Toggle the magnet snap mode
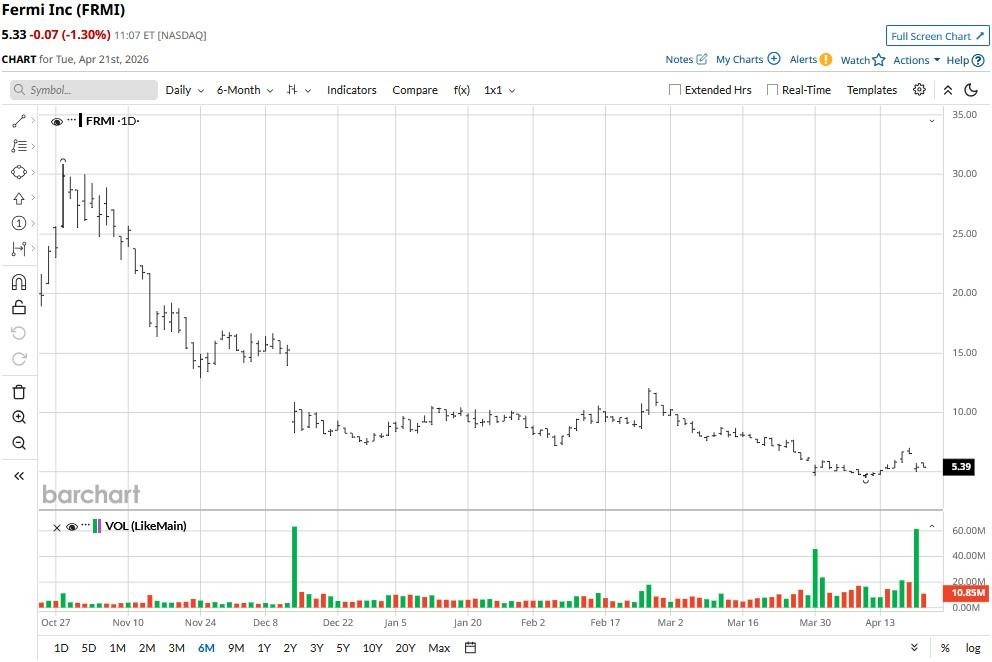The image size is (992, 662). (x=19, y=282)
